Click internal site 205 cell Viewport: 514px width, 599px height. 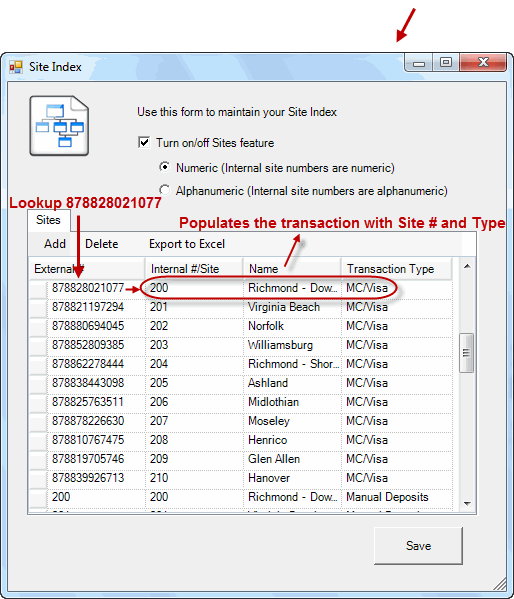(194, 385)
